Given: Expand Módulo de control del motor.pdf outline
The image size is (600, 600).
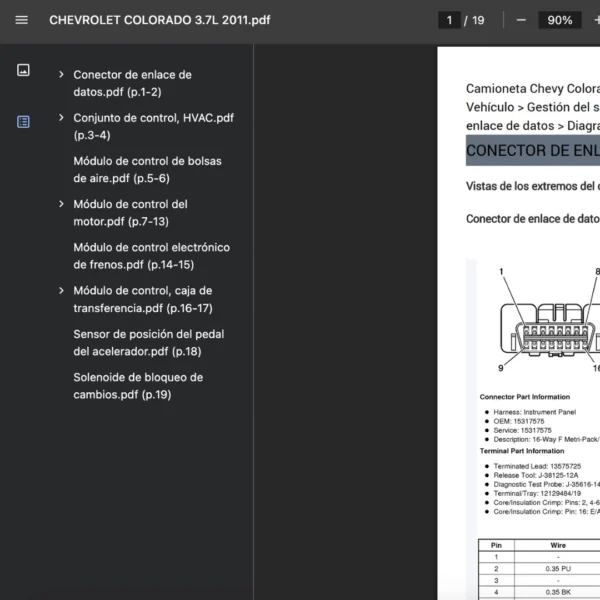Looking at the screenshot, I should tap(61, 204).
